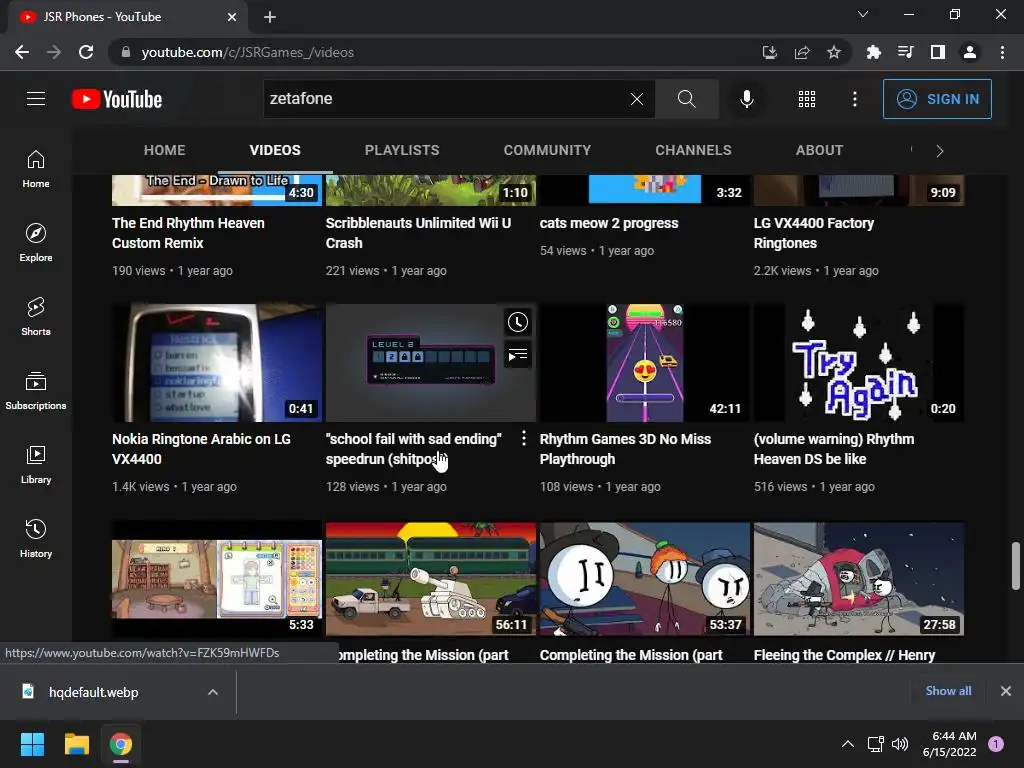Go back in browser
The image size is (1024, 768).
coord(22,52)
